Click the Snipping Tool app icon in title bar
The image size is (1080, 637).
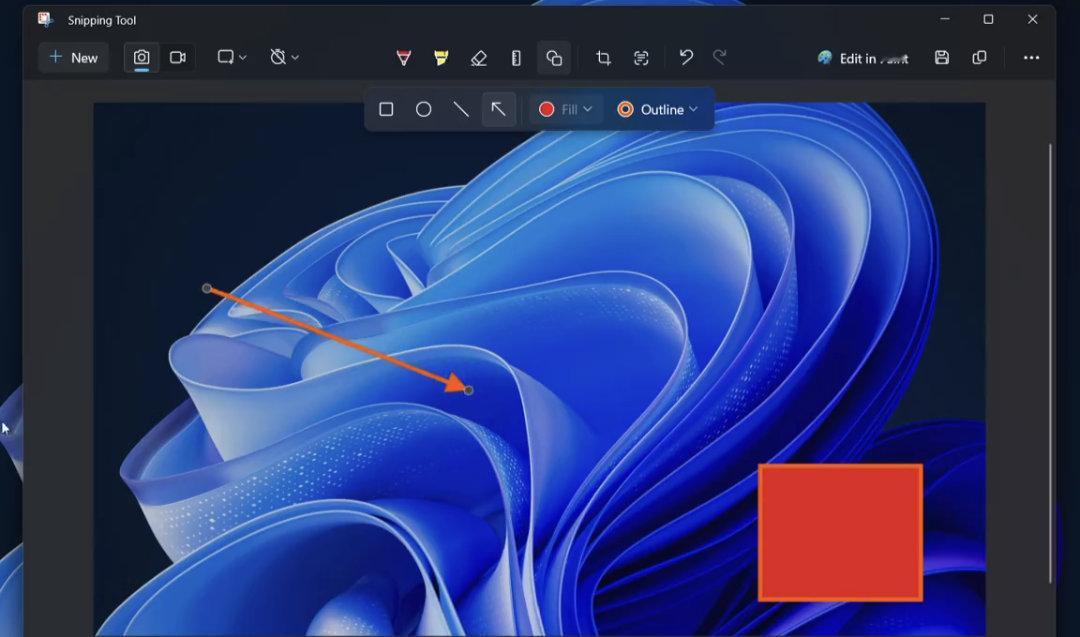45,20
